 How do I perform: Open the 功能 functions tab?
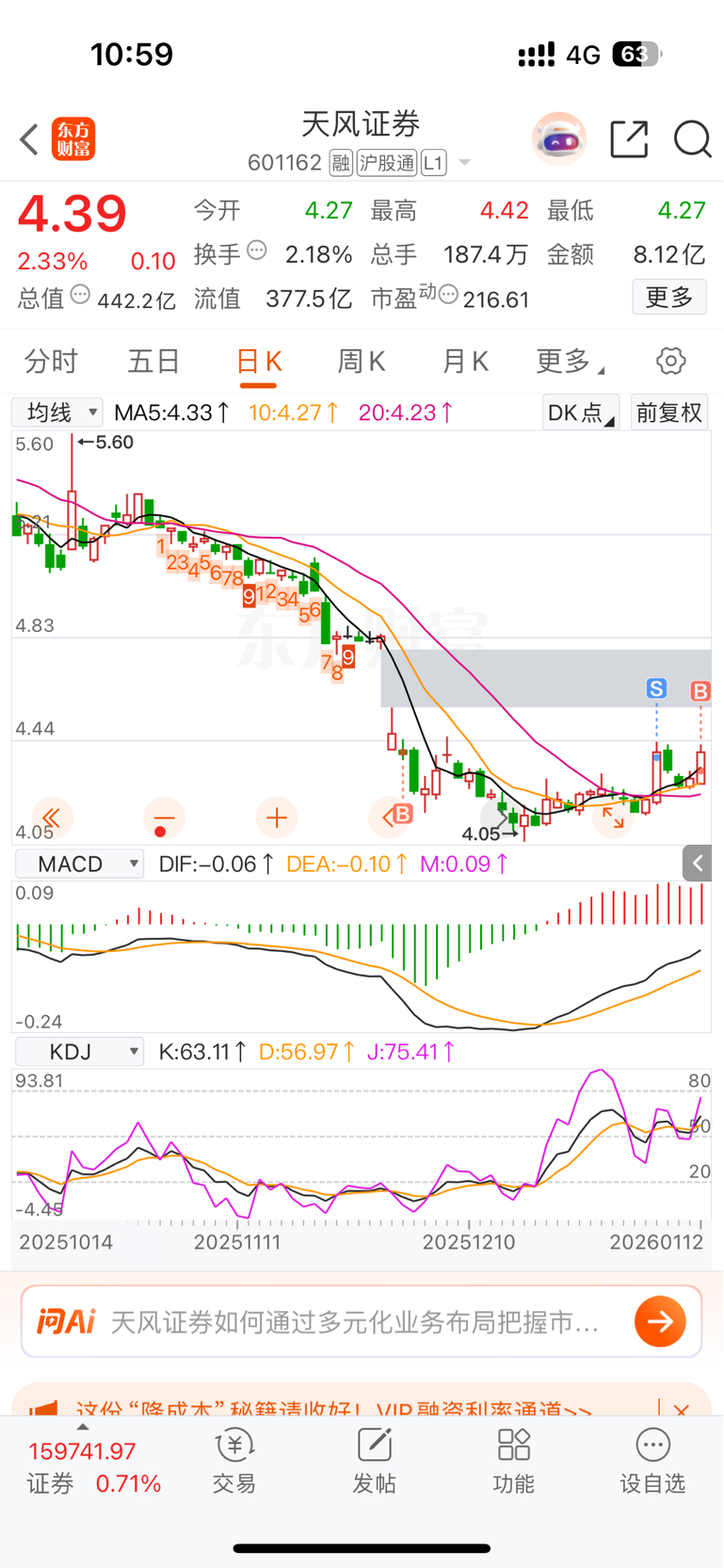pos(513,1463)
